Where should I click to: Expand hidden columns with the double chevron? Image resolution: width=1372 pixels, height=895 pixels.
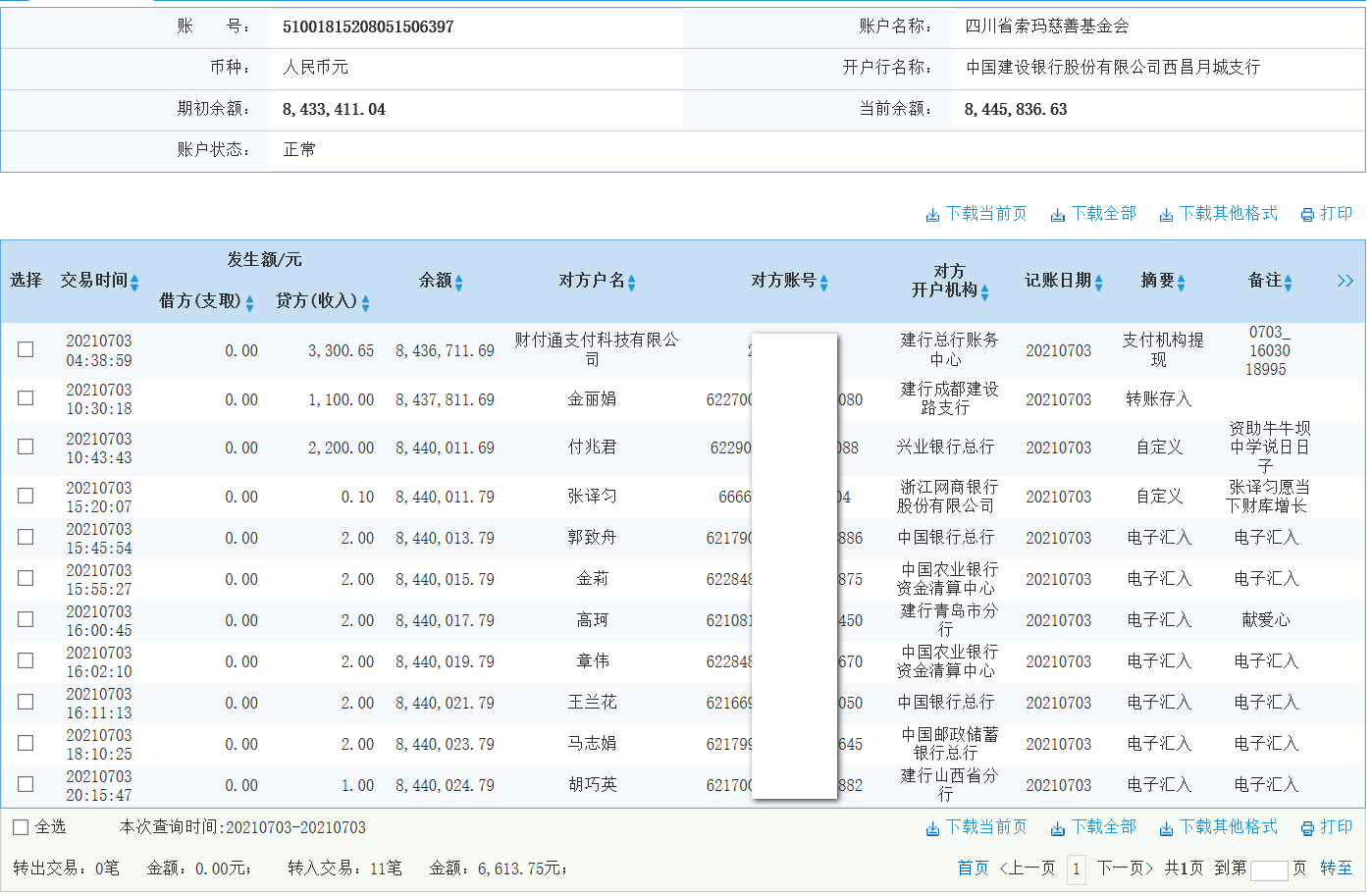click(1345, 280)
